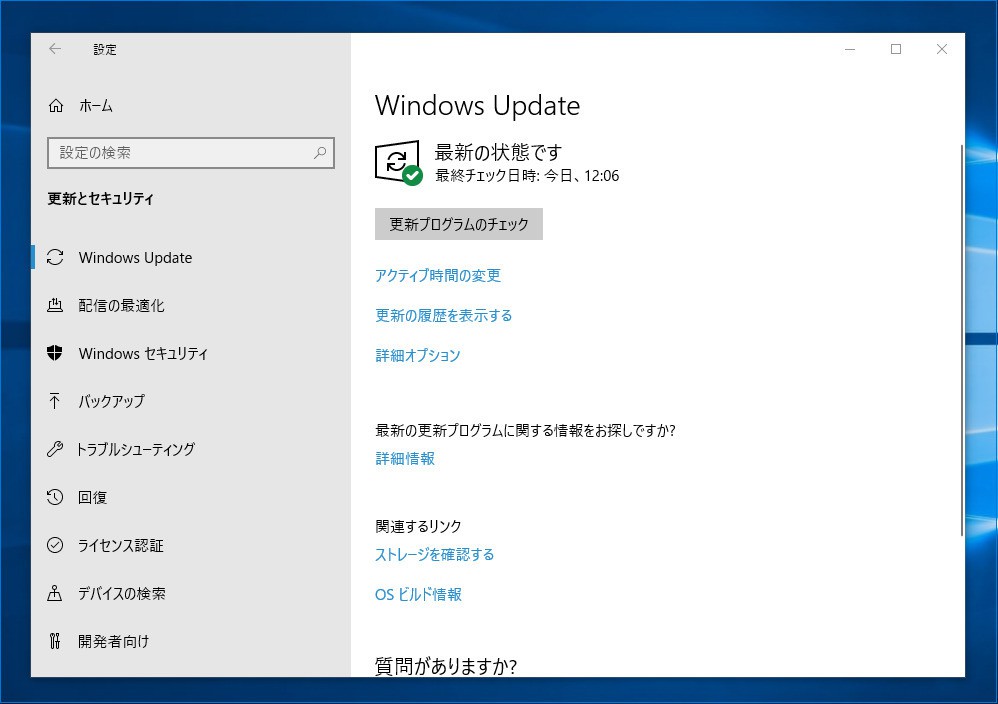Click the 最新の更新プログラムに関する情報 question text
Viewport: 998px width, 704px height.
(x=525, y=431)
